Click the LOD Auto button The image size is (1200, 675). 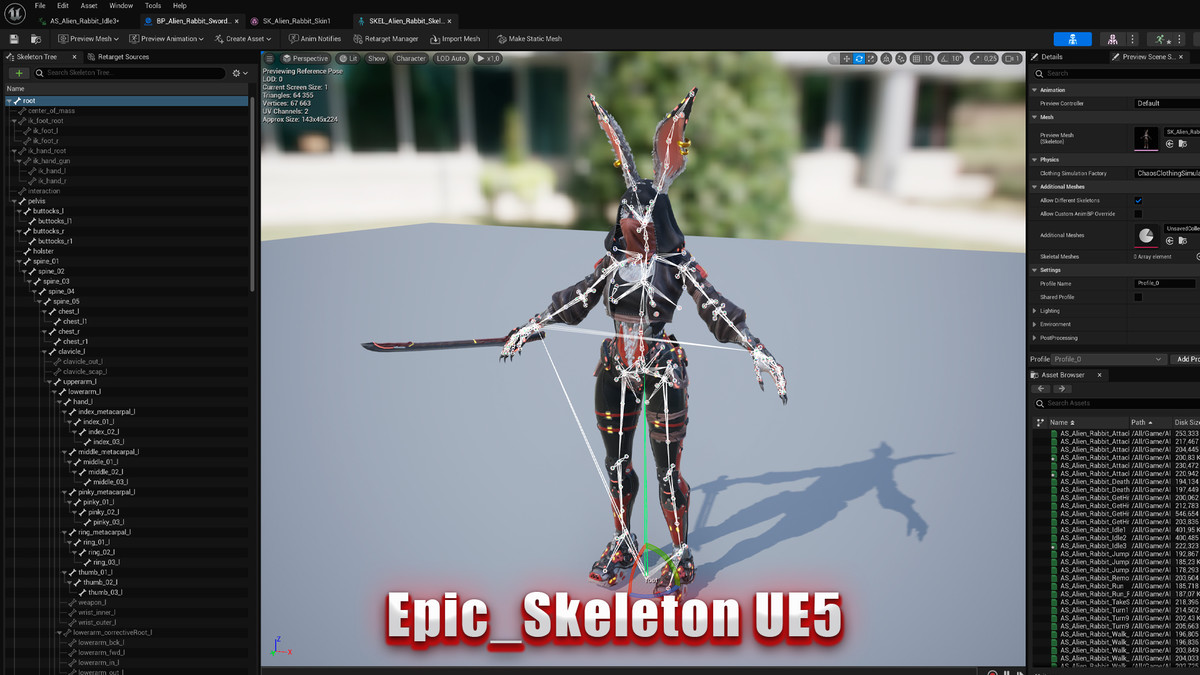[x=451, y=59]
